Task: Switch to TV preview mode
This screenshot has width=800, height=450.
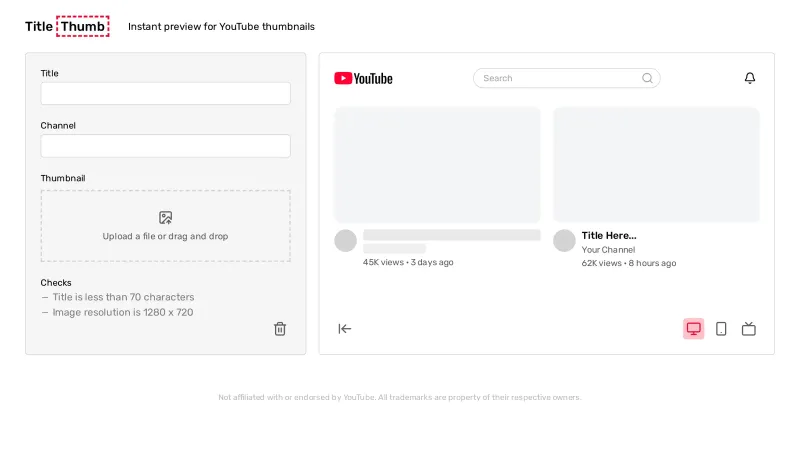Action: [x=748, y=329]
